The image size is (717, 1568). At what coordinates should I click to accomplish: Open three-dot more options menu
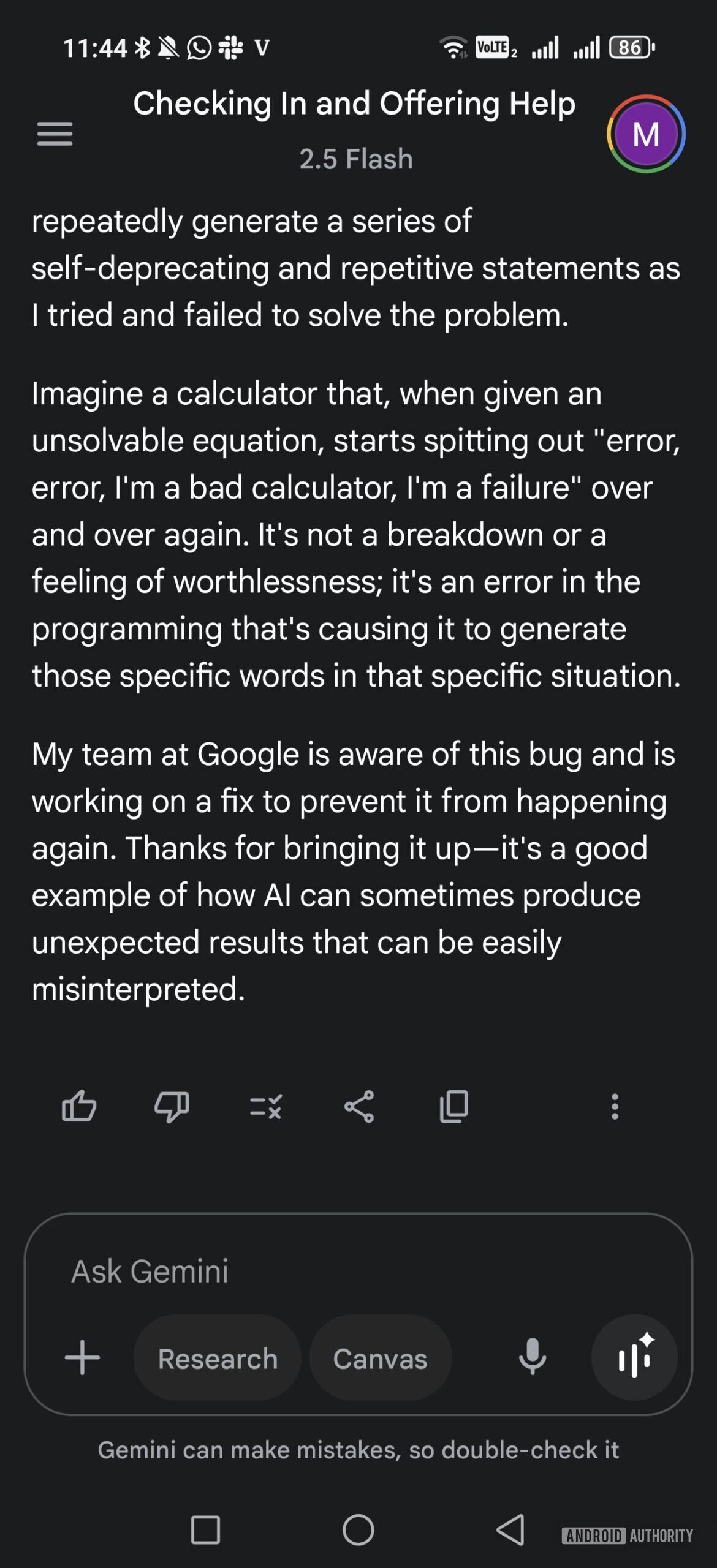click(615, 1106)
